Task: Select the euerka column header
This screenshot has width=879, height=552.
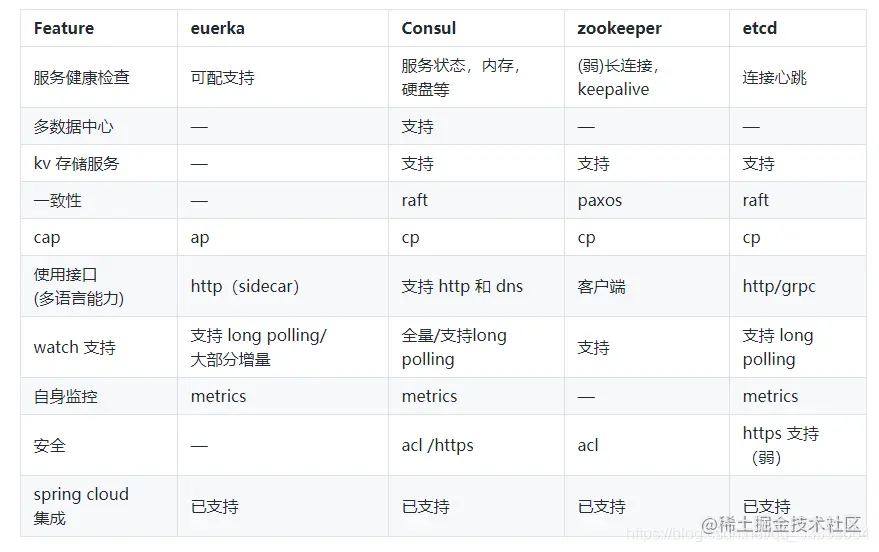Action: tap(217, 28)
